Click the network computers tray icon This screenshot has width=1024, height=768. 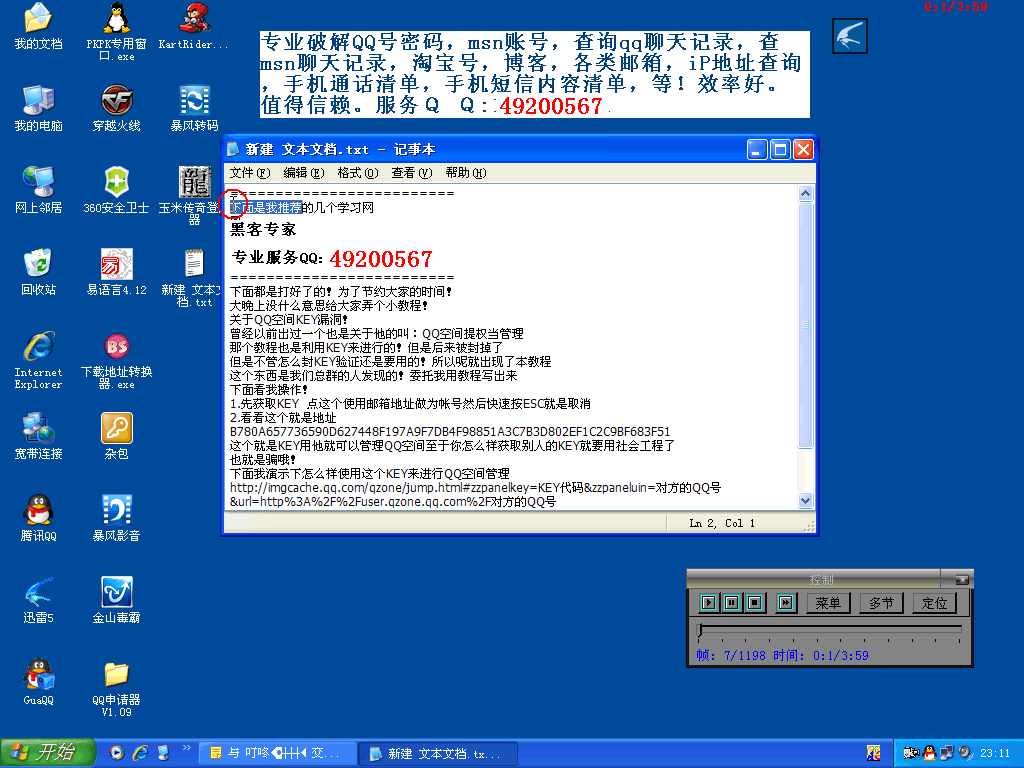[947, 753]
